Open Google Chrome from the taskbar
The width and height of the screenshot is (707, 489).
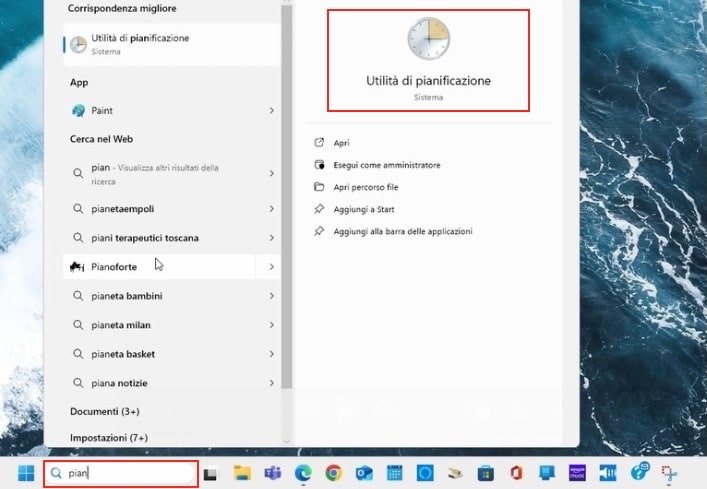tap(334, 473)
